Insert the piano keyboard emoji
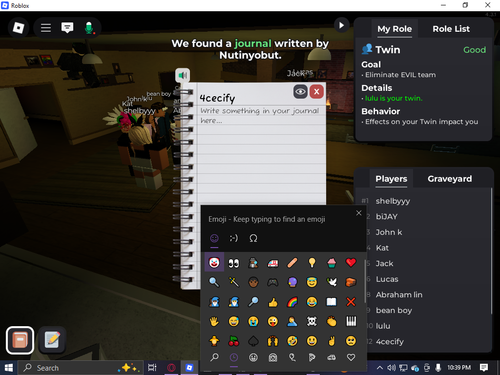This screenshot has height=375, width=500. tap(351, 321)
